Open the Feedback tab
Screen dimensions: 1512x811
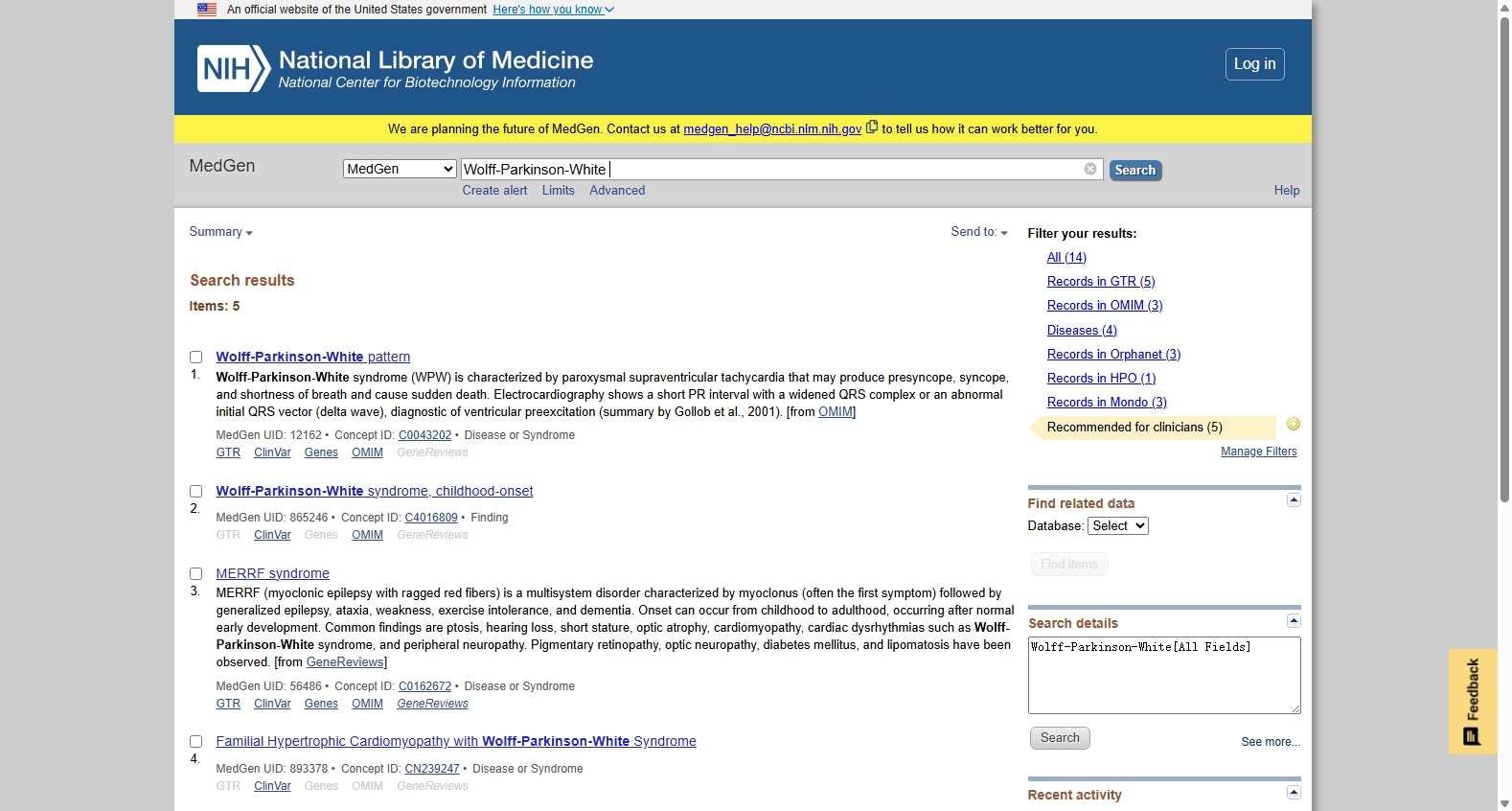coord(1473,702)
